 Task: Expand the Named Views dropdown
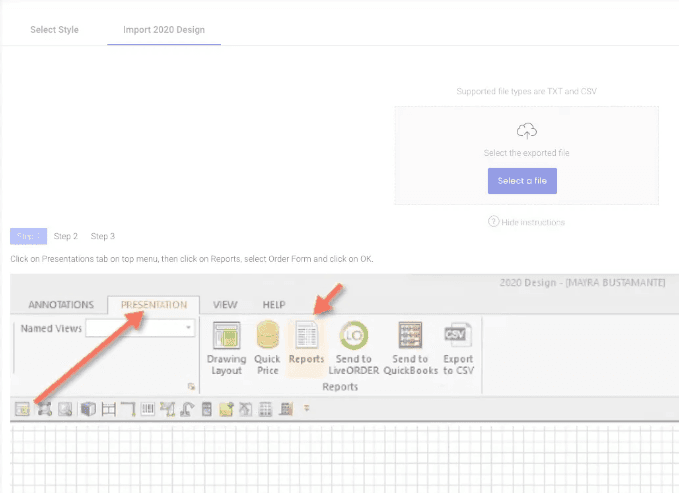click(188, 328)
